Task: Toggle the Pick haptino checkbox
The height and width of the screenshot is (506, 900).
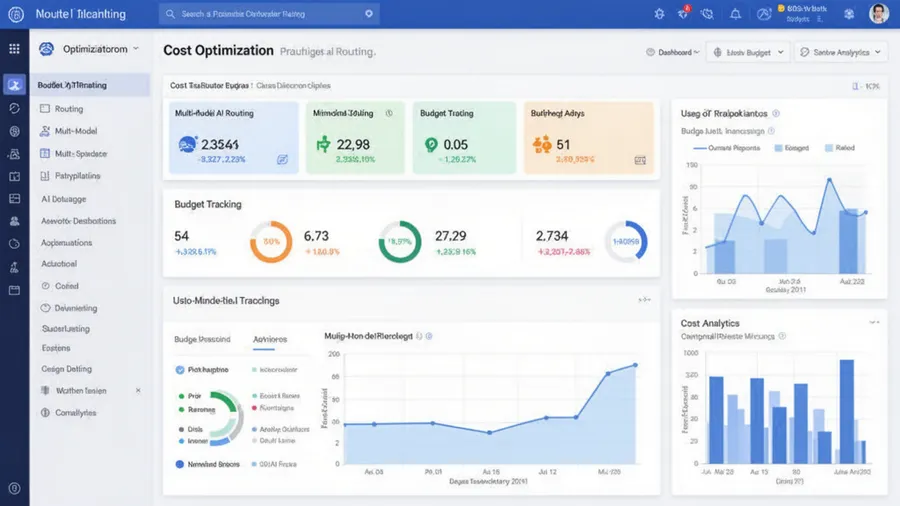Action: click(180, 370)
